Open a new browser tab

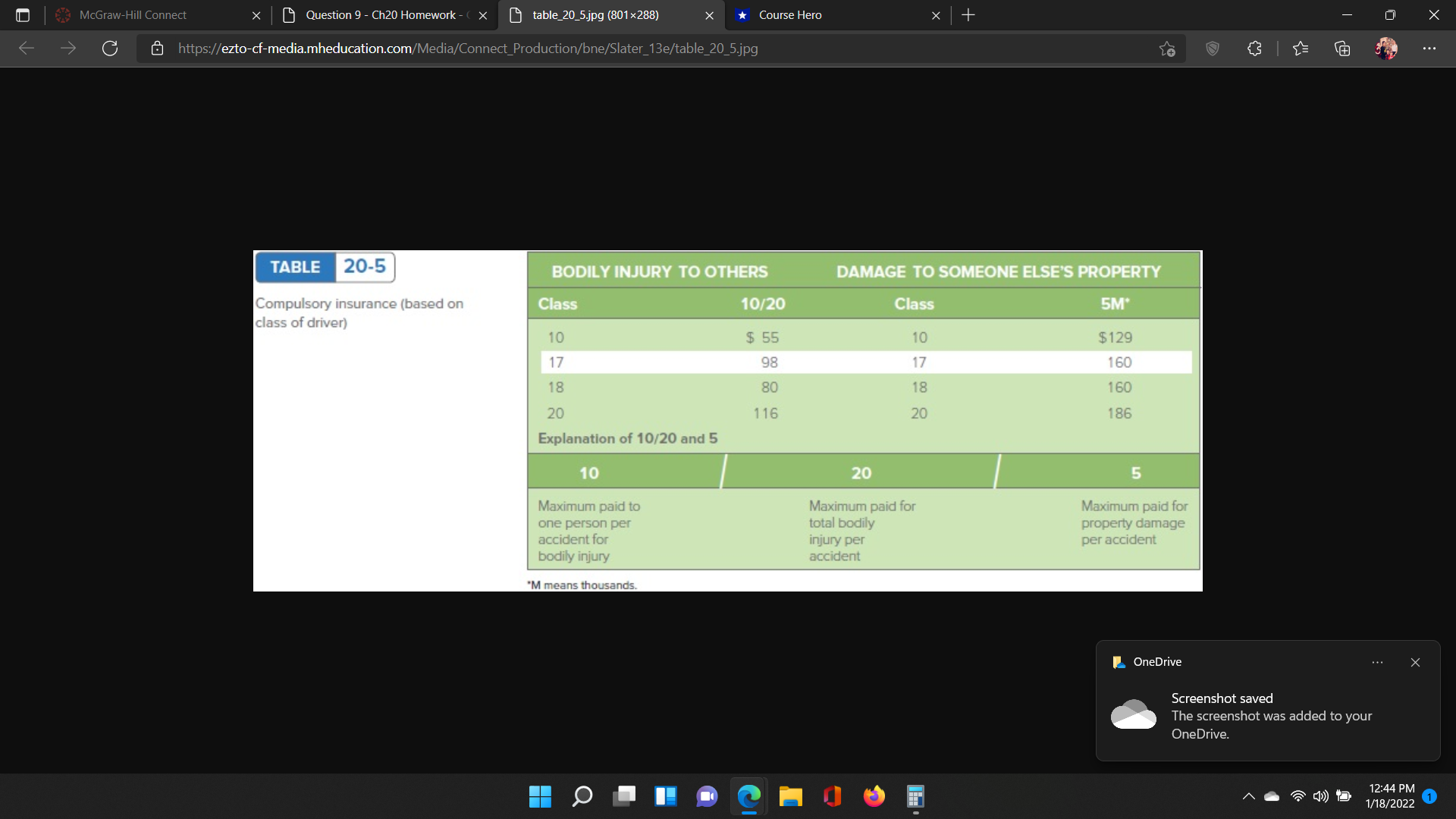[x=968, y=15]
